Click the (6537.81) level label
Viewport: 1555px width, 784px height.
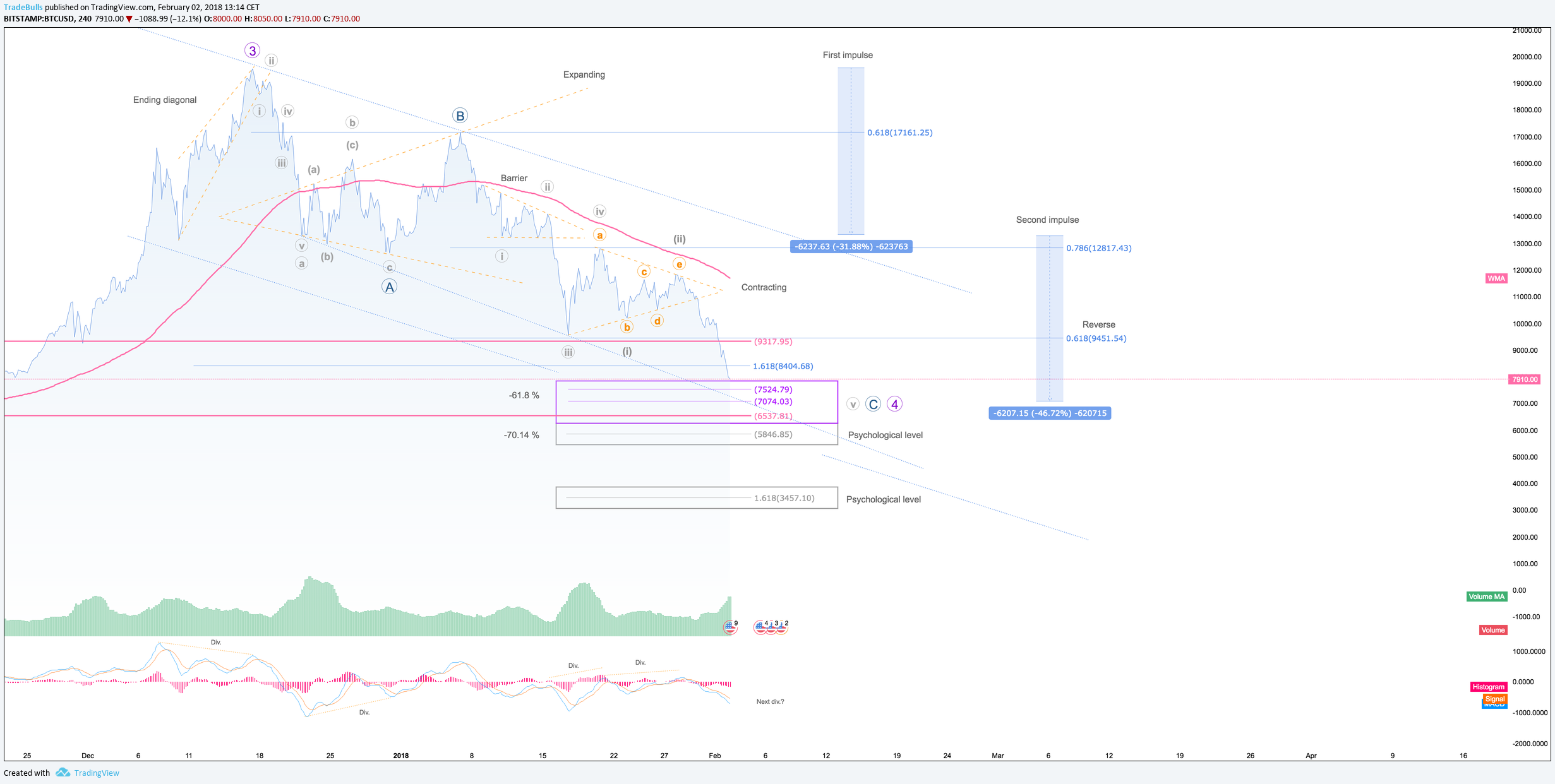(773, 416)
